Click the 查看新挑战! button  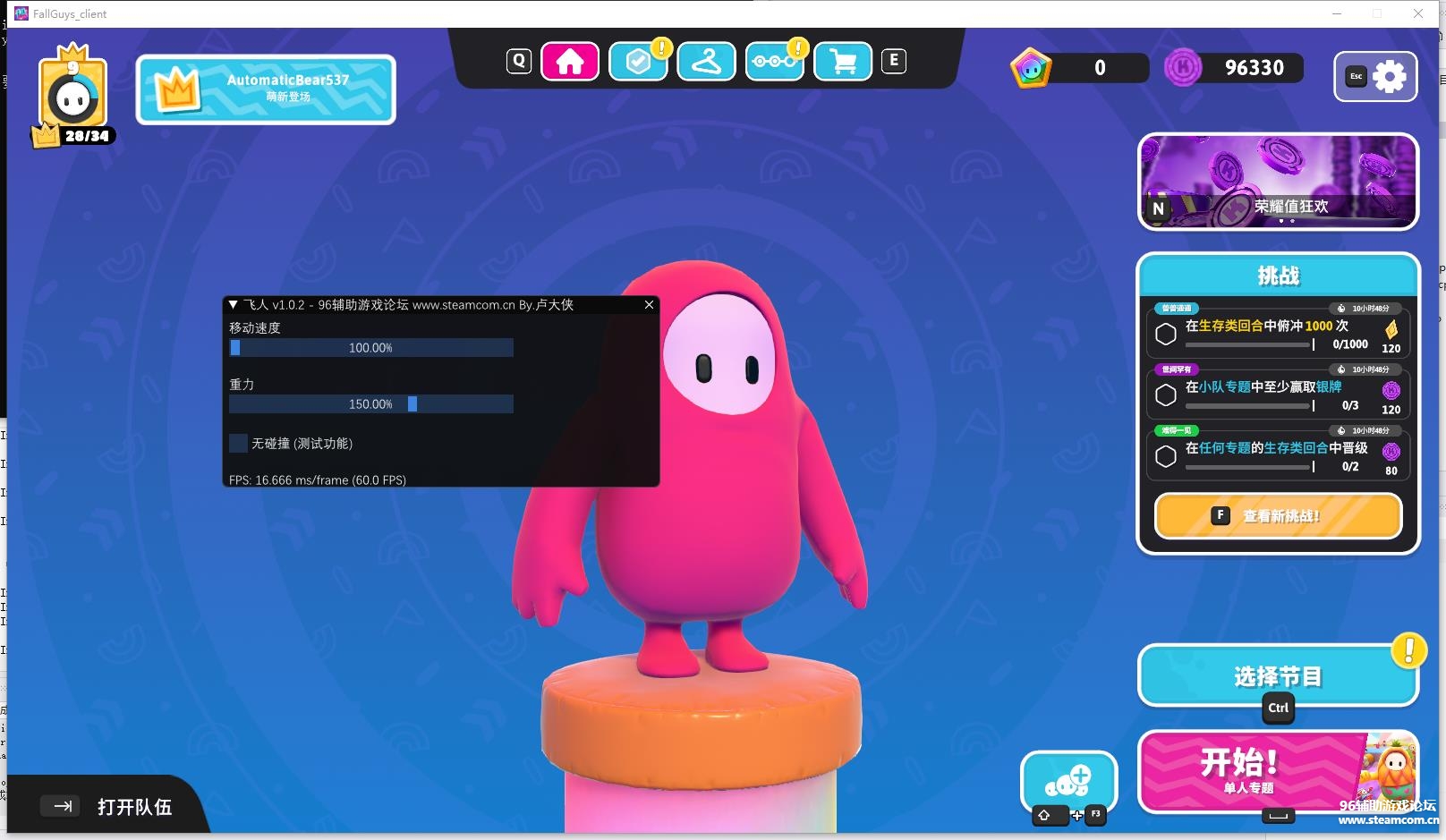tap(1278, 516)
